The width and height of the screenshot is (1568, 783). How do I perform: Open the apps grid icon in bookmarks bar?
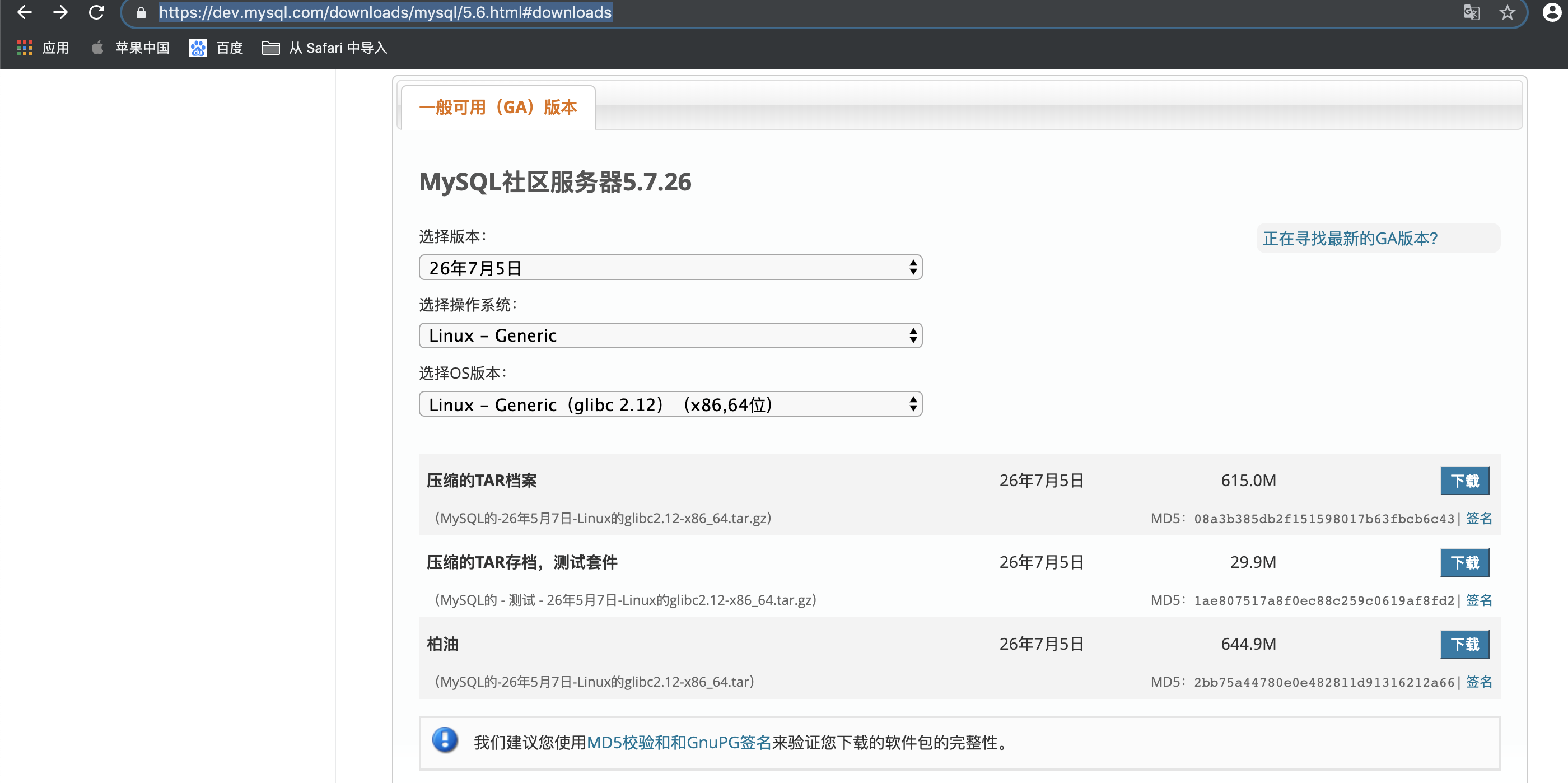[x=24, y=48]
